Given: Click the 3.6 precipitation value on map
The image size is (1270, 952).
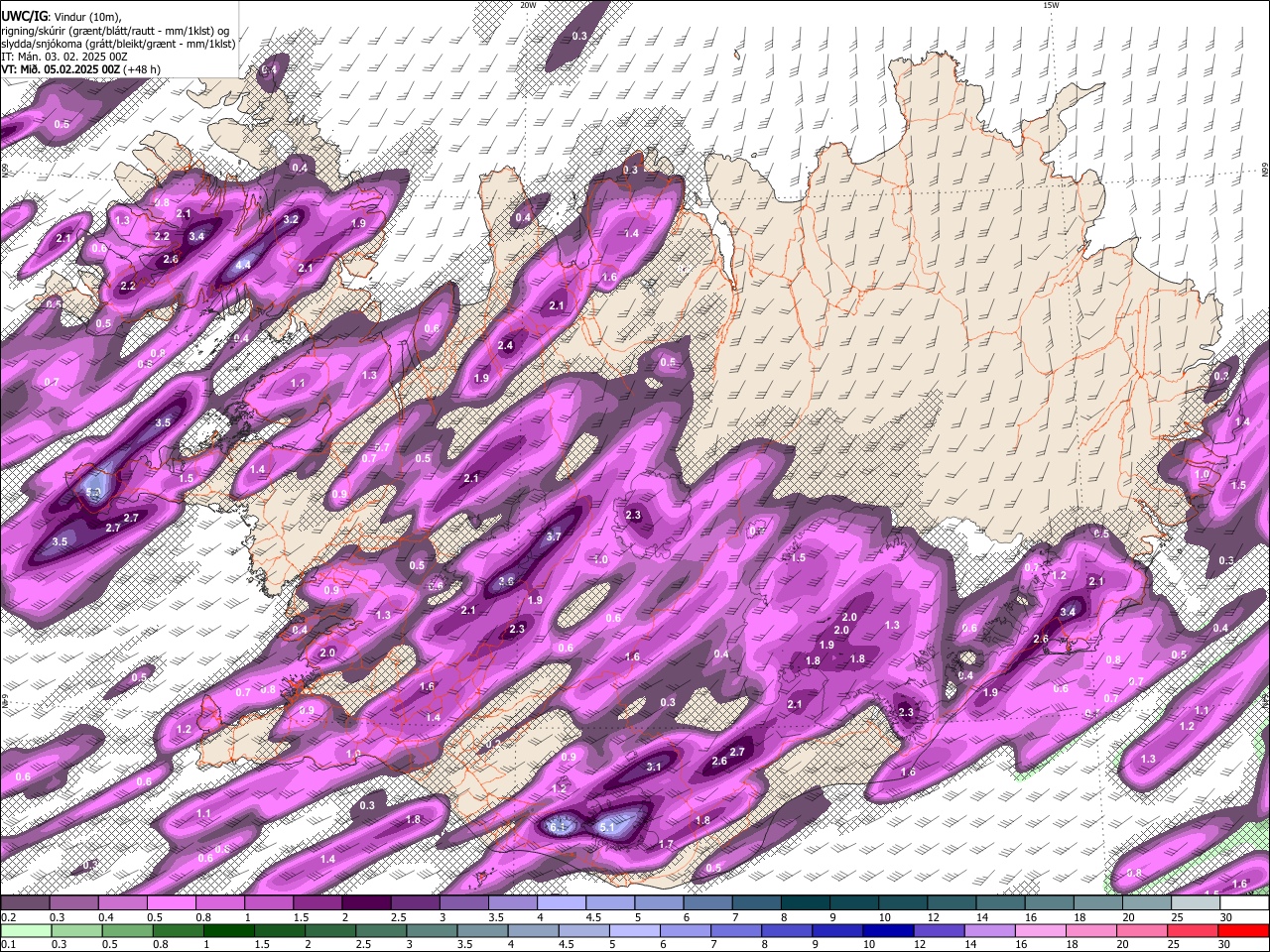Looking at the screenshot, I should (506, 581).
